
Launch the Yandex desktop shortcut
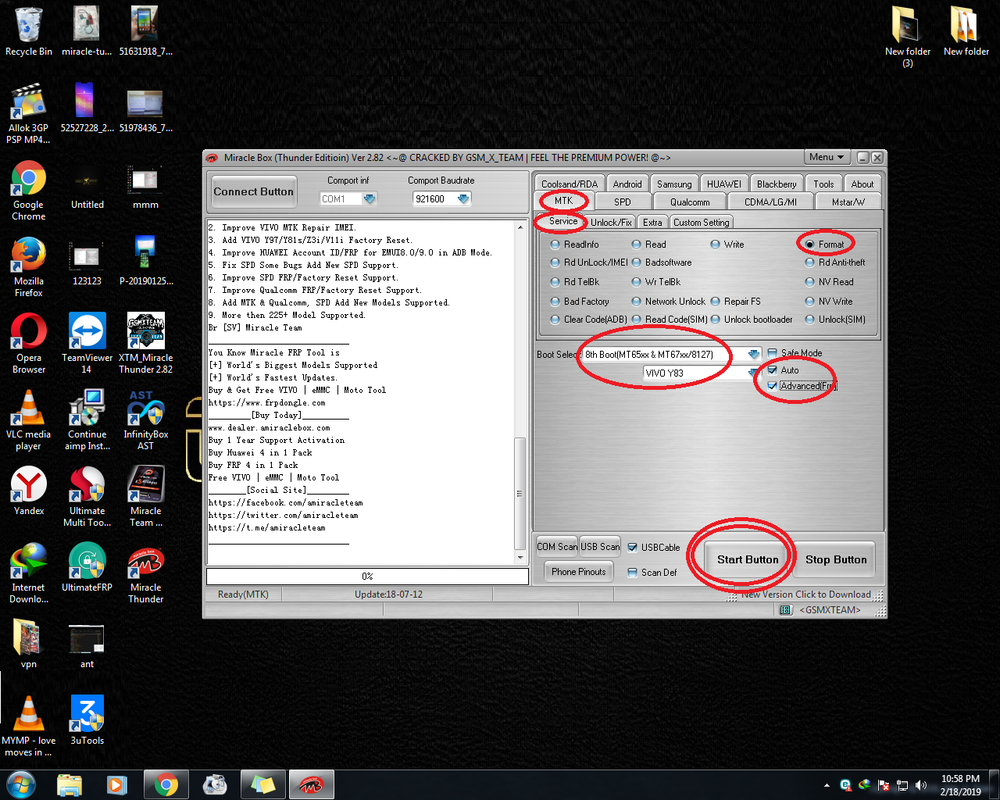[28, 491]
